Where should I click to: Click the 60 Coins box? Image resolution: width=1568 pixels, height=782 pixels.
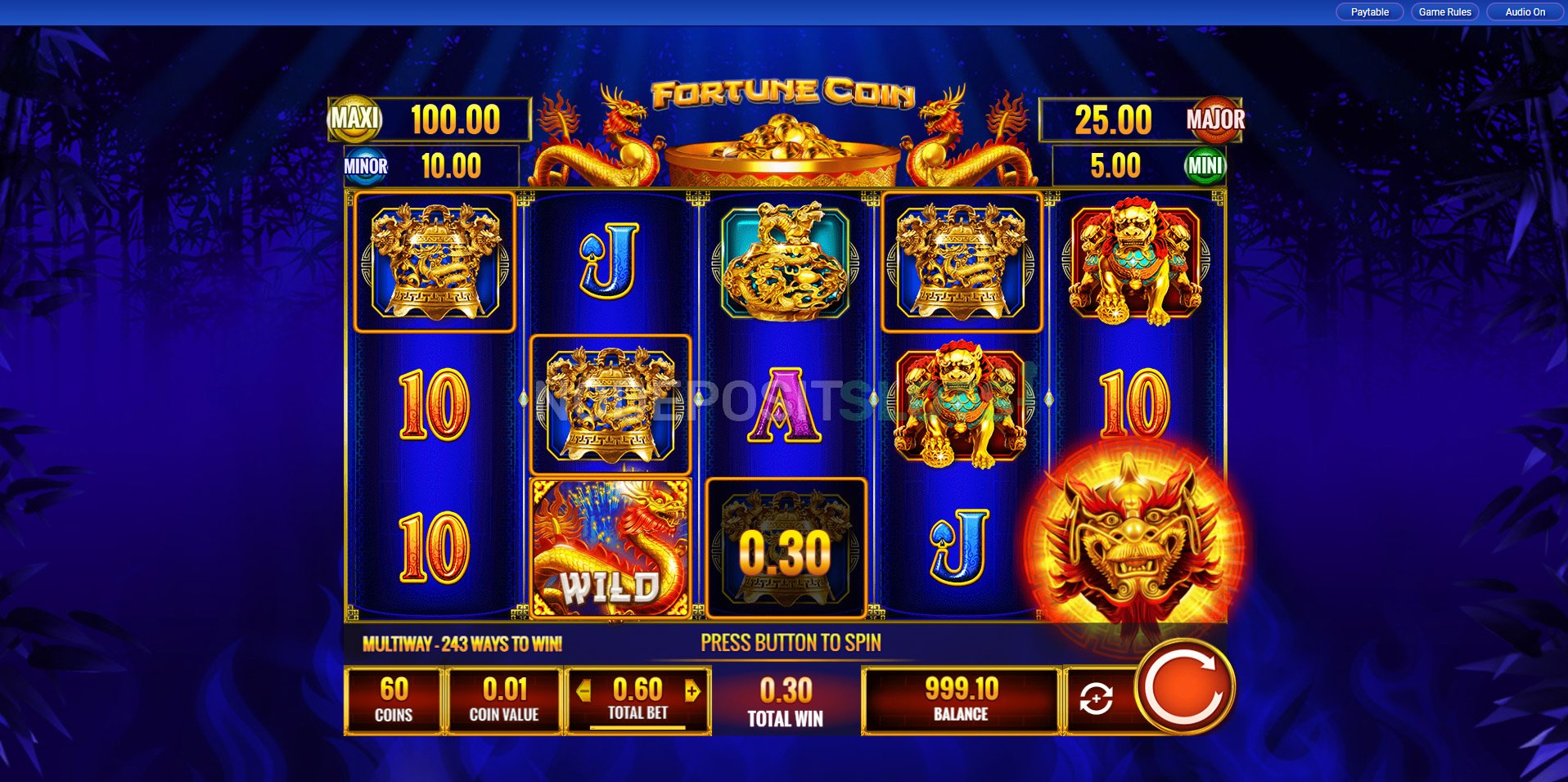[394, 700]
